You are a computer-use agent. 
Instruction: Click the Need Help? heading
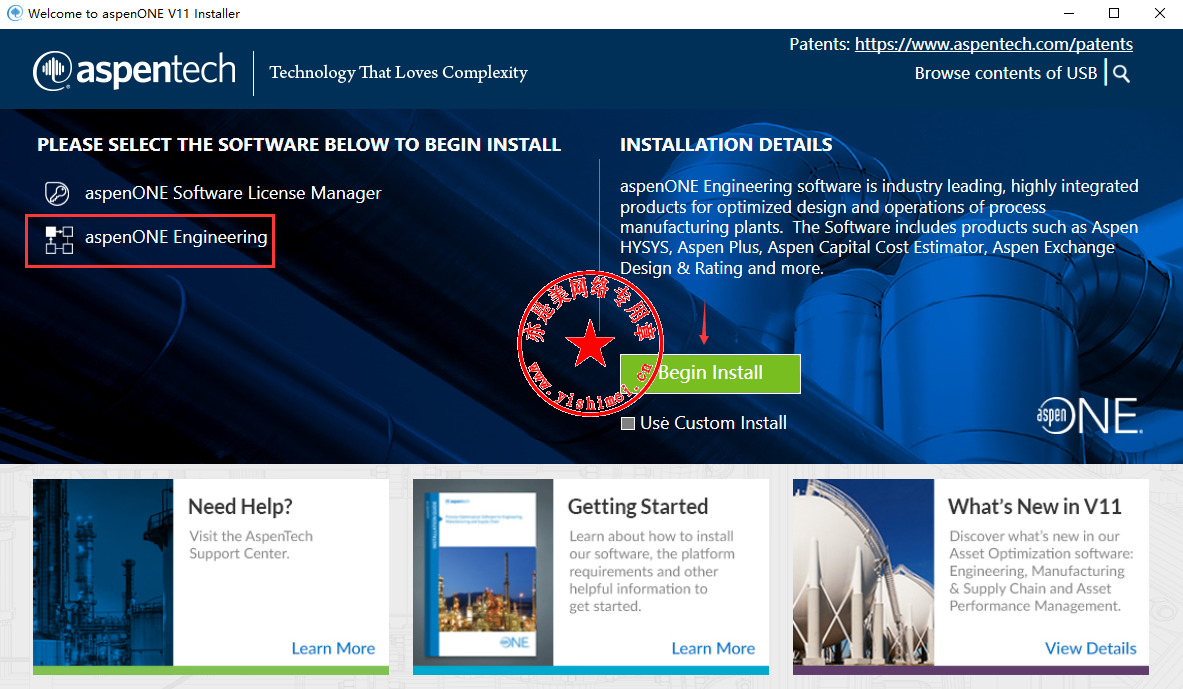tap(240, 506)
